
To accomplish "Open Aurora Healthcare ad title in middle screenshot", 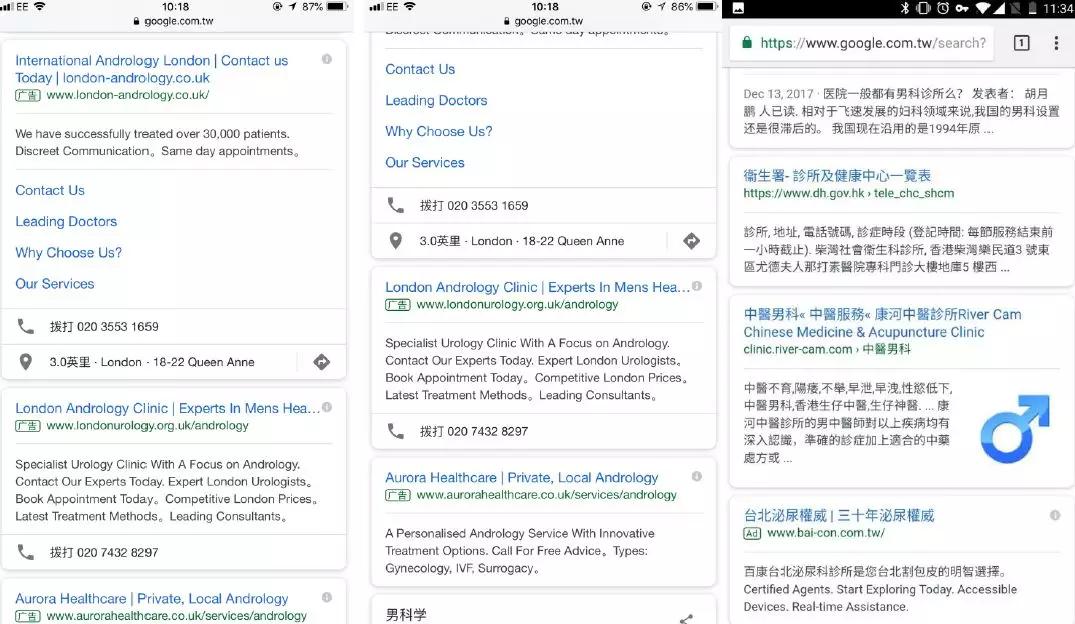I will (x=522, y=477).
